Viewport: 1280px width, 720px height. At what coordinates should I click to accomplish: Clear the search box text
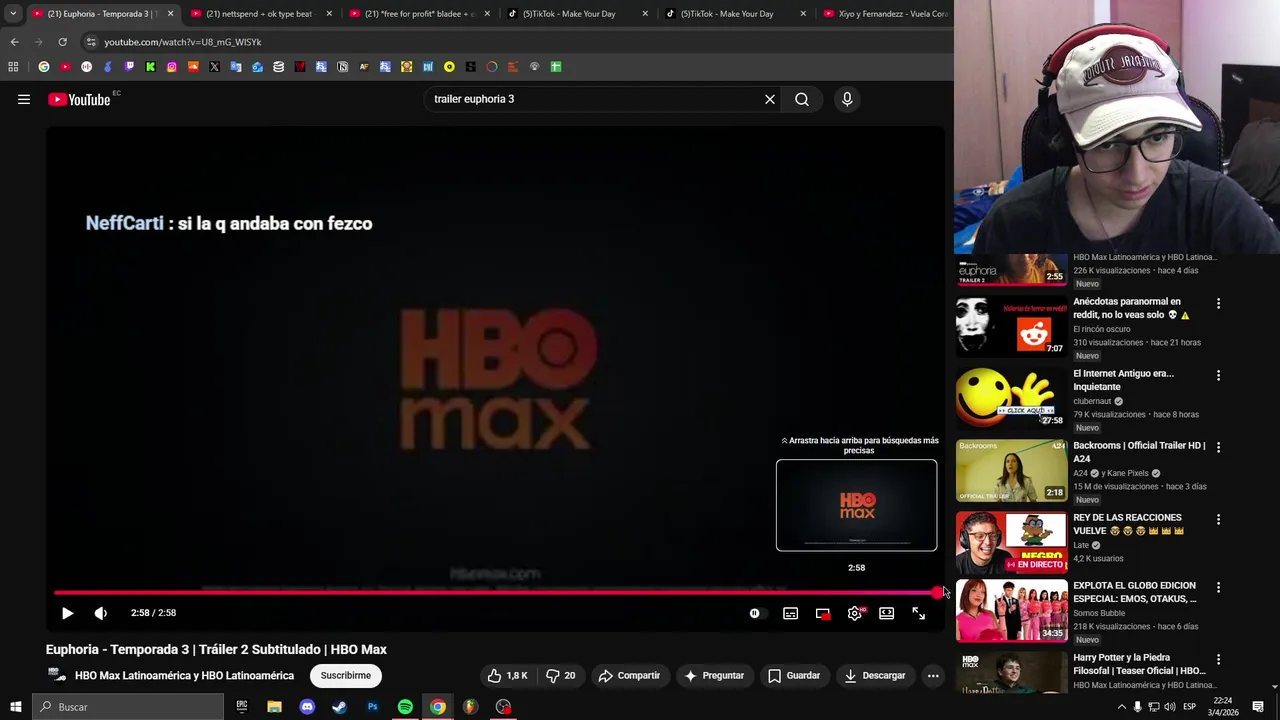pyautogui.click(x=770, y=99)
